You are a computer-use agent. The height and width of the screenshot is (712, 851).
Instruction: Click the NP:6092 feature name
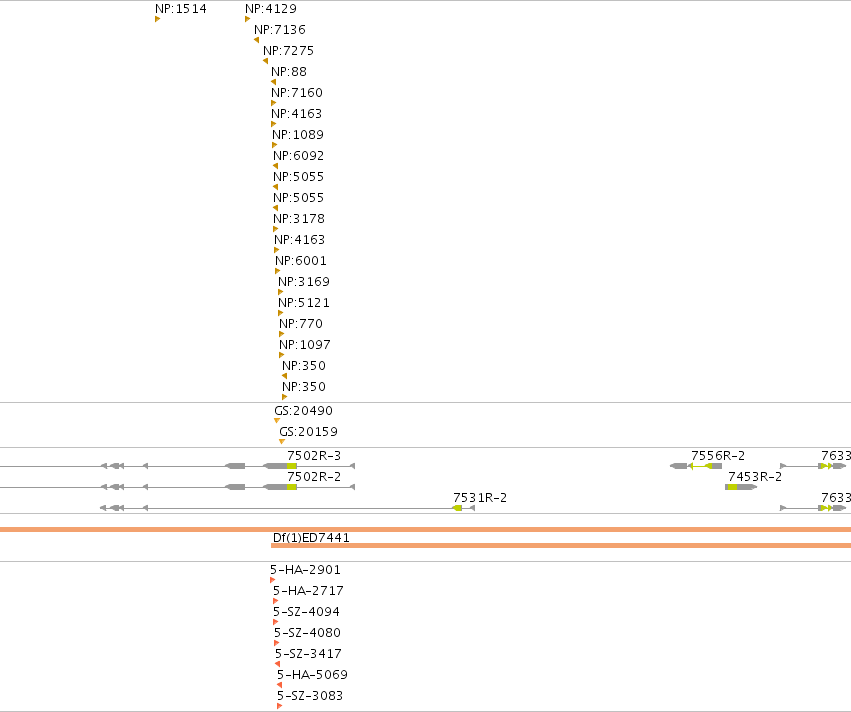(x=299, y=156)
